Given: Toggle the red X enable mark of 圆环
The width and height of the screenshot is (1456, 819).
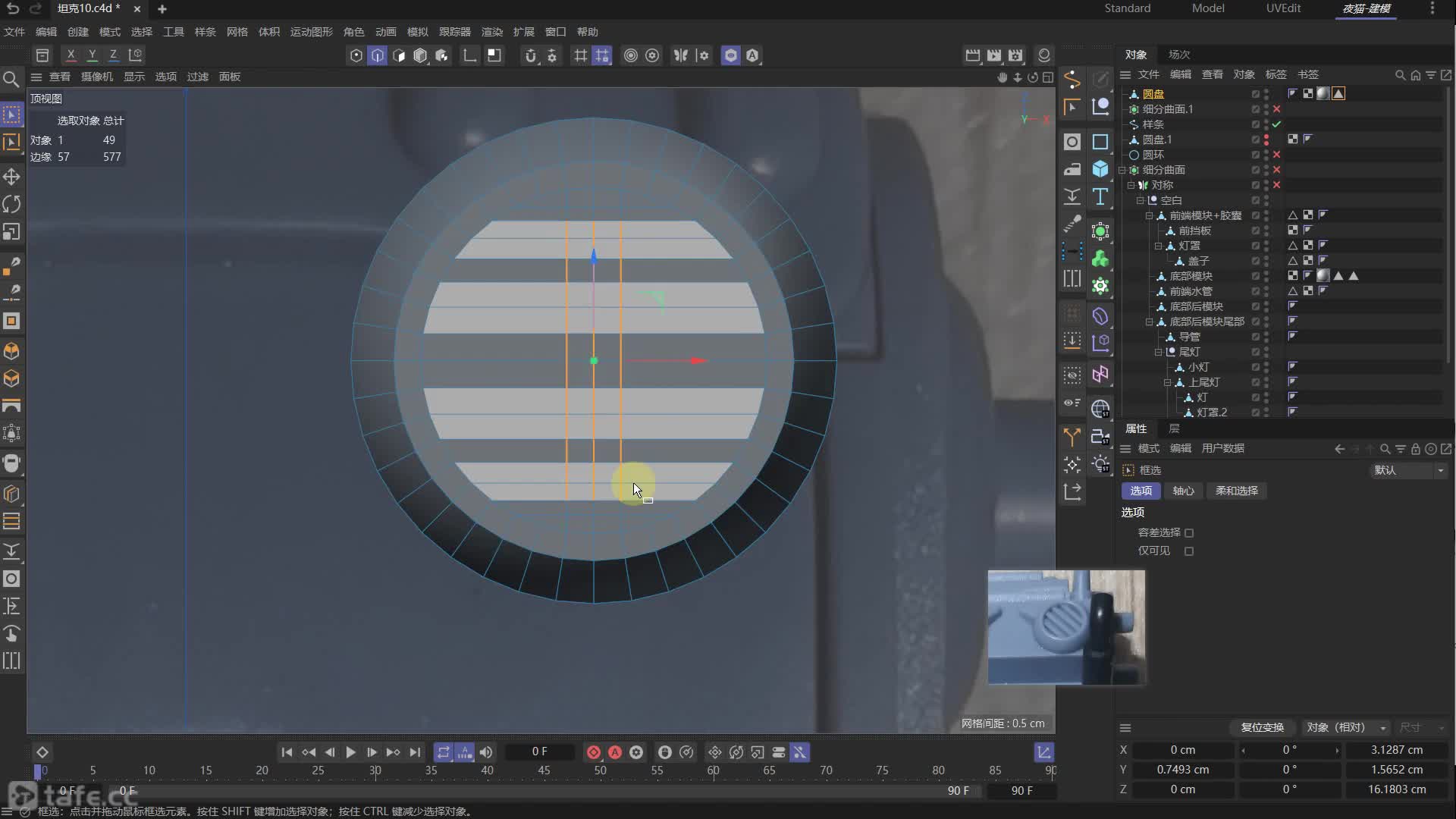Looking at the screenshot, I should coord(1277,155).
